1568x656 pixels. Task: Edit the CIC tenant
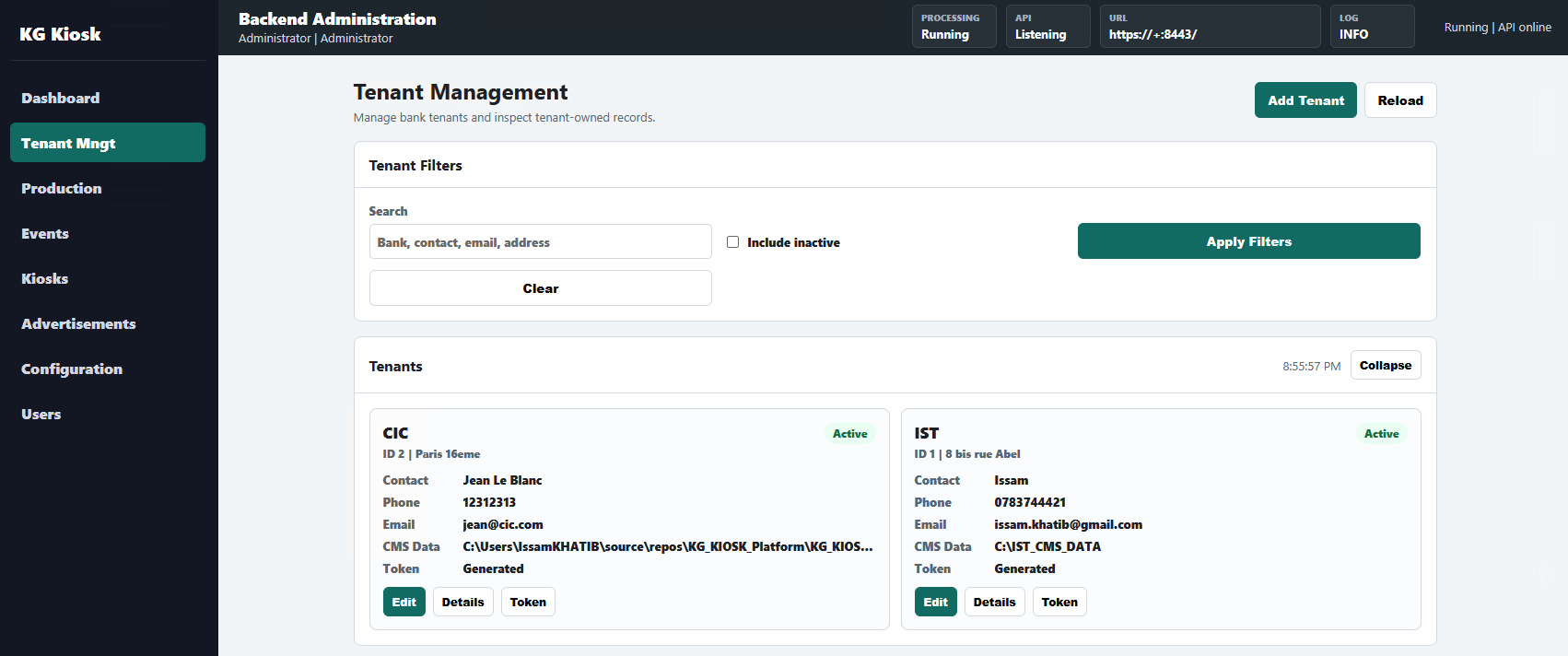click(x=404, y=602)
